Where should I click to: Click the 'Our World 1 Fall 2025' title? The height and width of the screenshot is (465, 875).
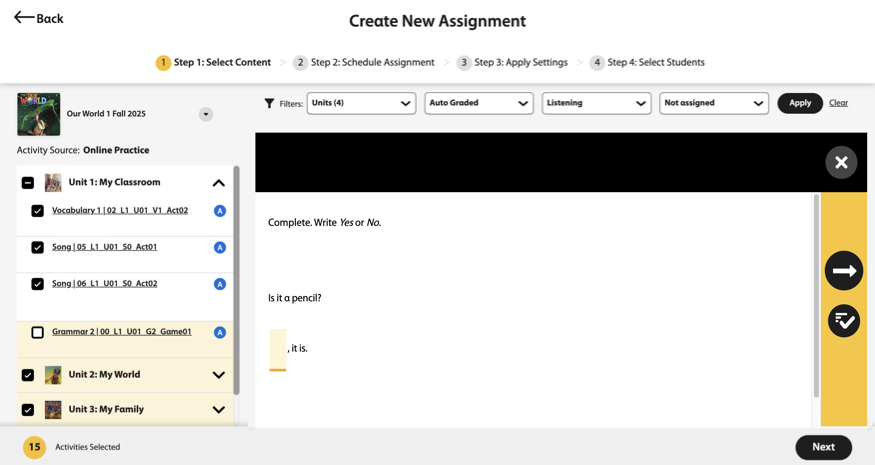pyautogui.click(x=106, y=114)
